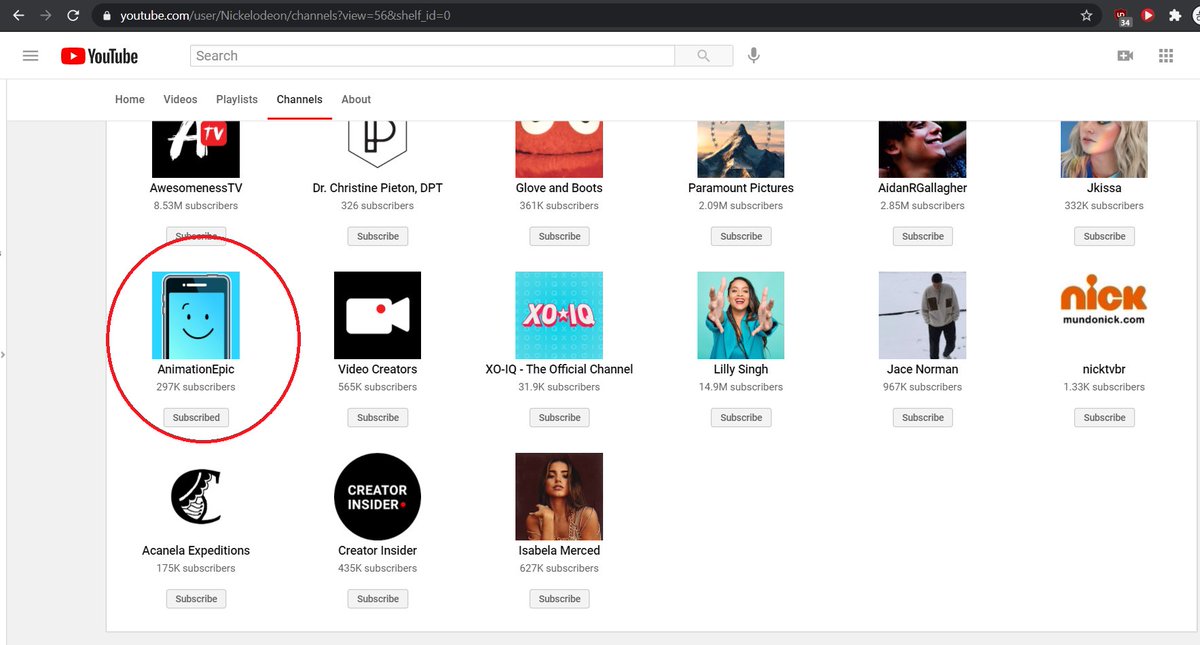Image resolution: width=1200 pixels, height=645 pixels.
Task: Open the AnimationEpic channel name link
Action: click(196, 369)
